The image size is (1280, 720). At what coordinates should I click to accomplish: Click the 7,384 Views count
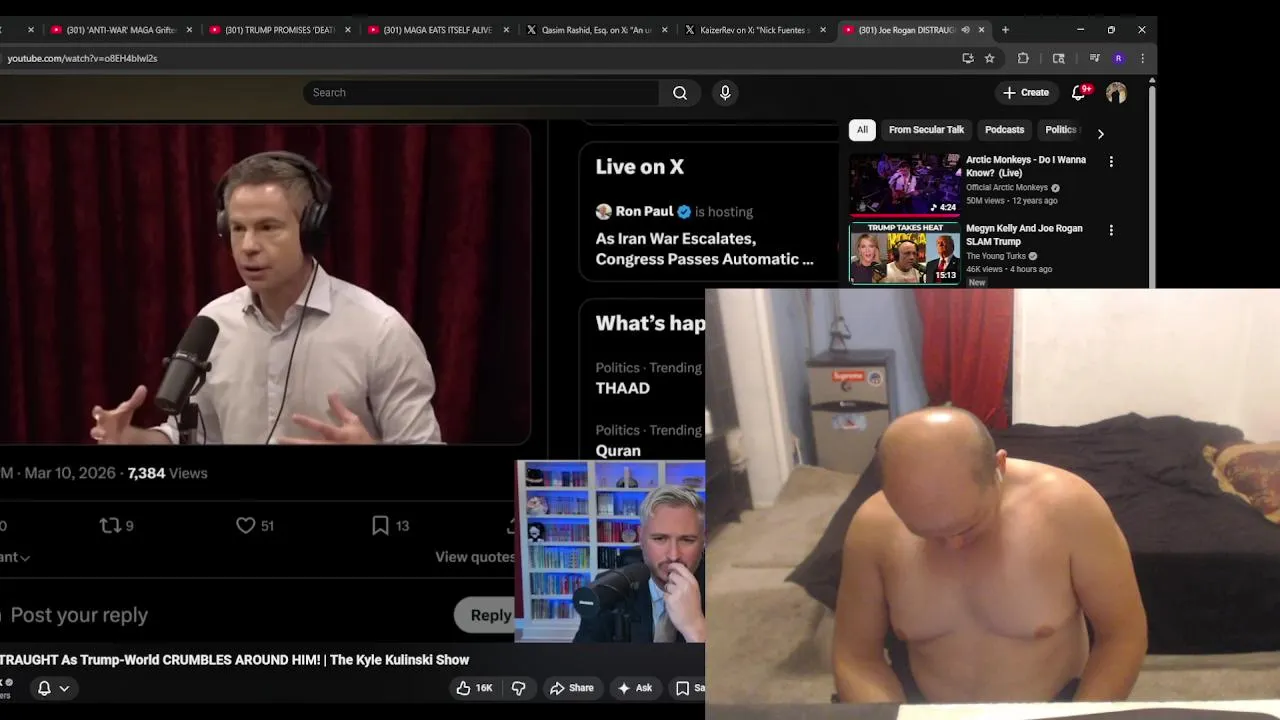click(167, 473)
